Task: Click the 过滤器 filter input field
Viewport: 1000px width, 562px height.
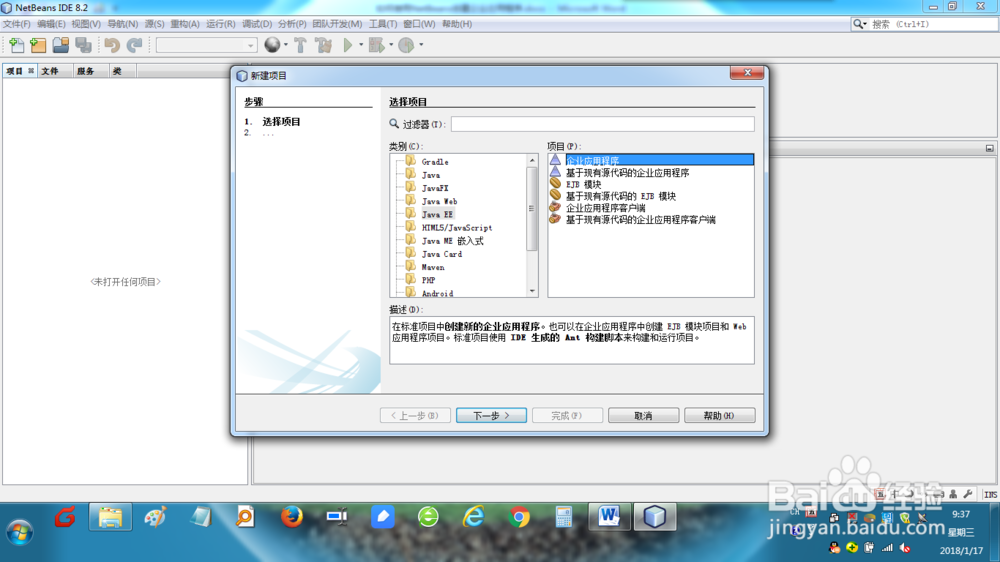Action: tap(602, 124)
